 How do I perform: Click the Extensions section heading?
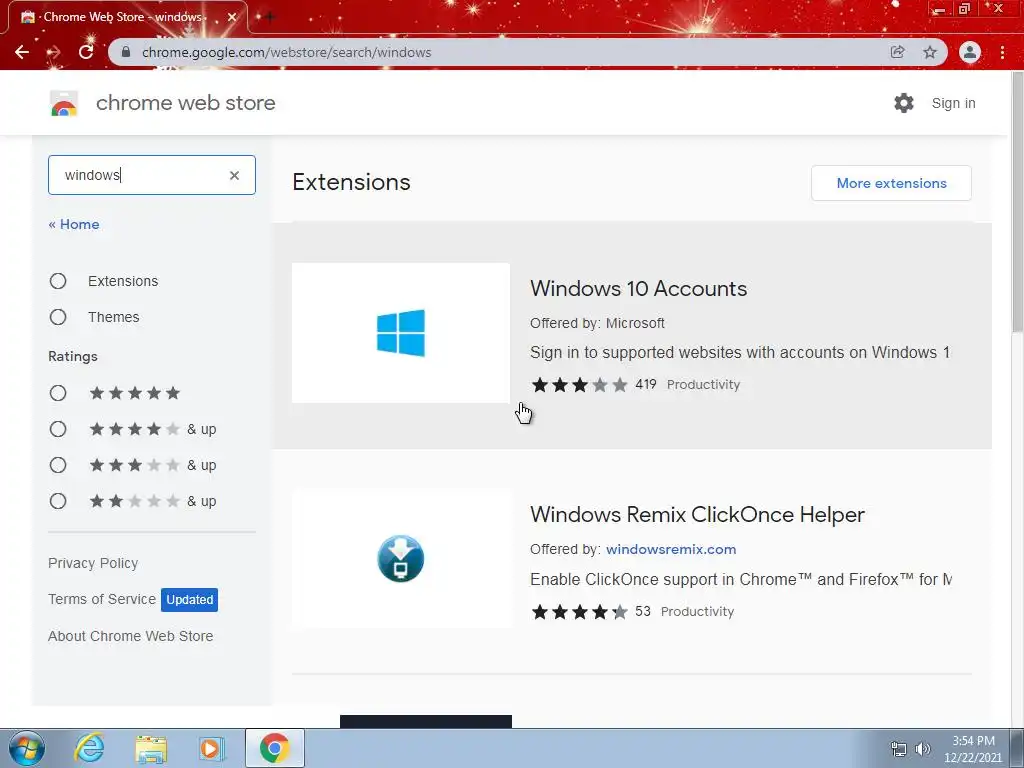351,182
